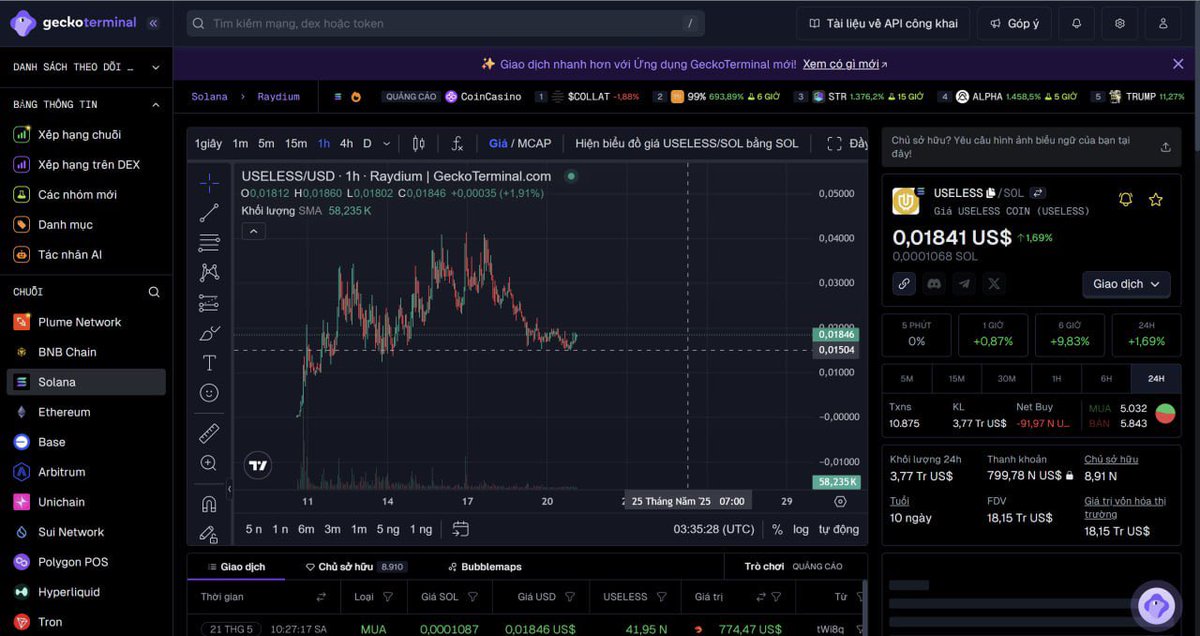1200x636 pixels.
Task: Open the notifications bell in the header
Action: pyautogui.click(x=1076, y=23)
